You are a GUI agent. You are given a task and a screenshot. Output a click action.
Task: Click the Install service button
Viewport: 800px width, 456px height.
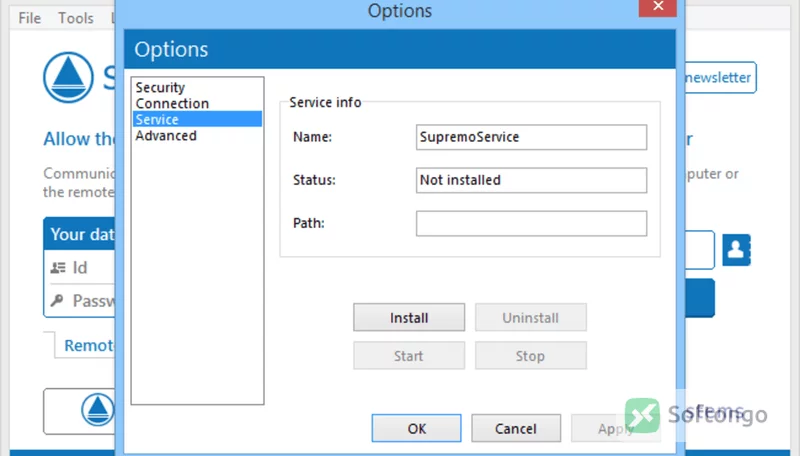[x=409, y=317]
